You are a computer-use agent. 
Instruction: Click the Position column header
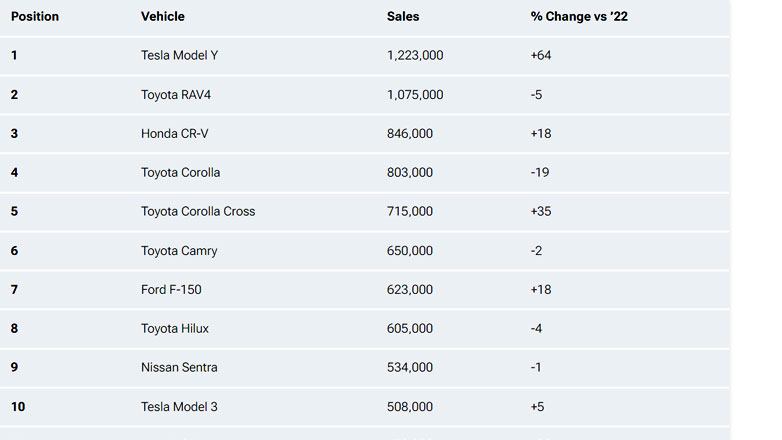coord(35,17)
